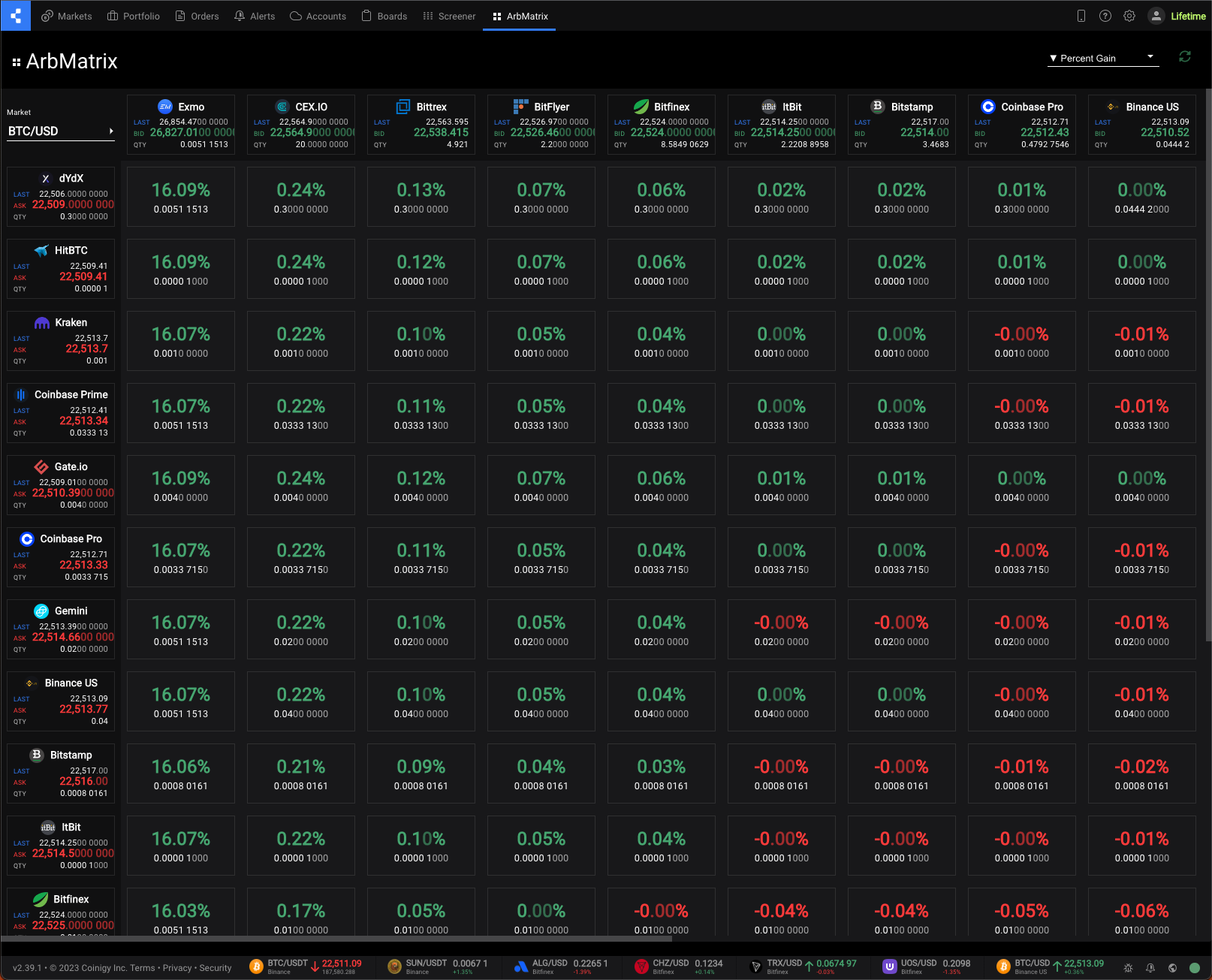Click the globe language icon
The width and height of the screenshot is (1212, 980).
(1173, 968)
